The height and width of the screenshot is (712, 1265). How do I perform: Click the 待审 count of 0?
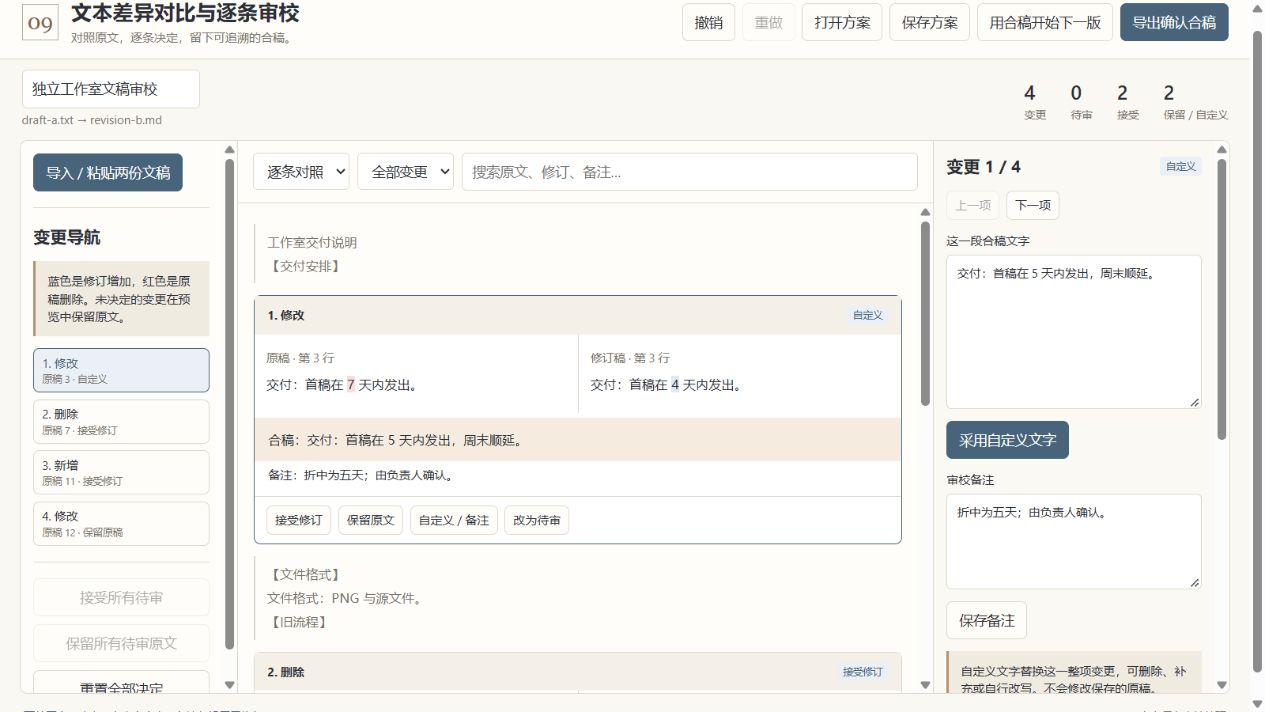click(x=1080, y=101)
